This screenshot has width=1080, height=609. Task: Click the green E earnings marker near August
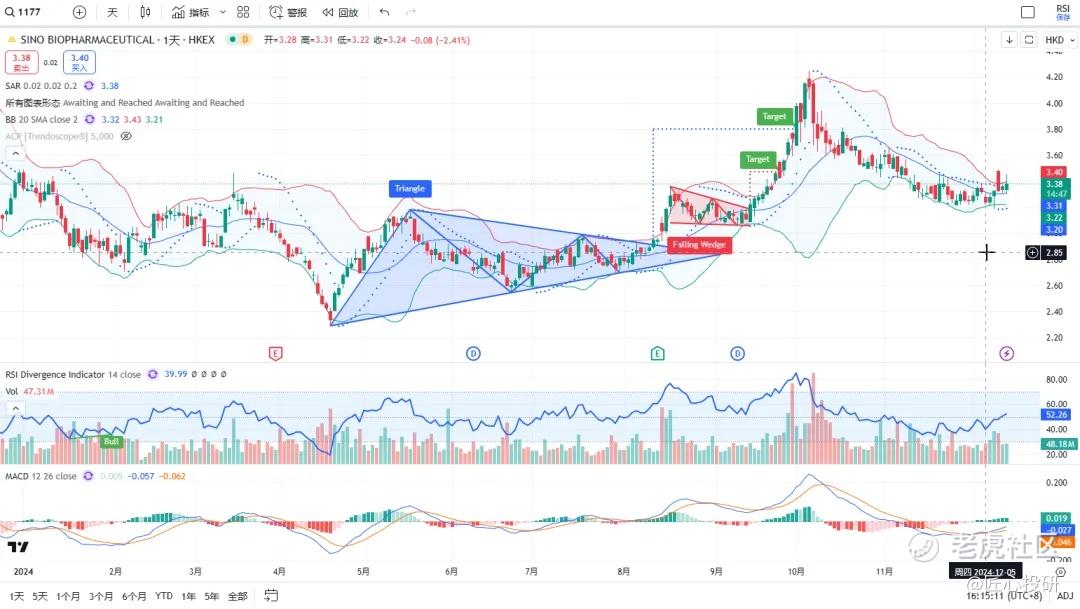tap(657, 353)
